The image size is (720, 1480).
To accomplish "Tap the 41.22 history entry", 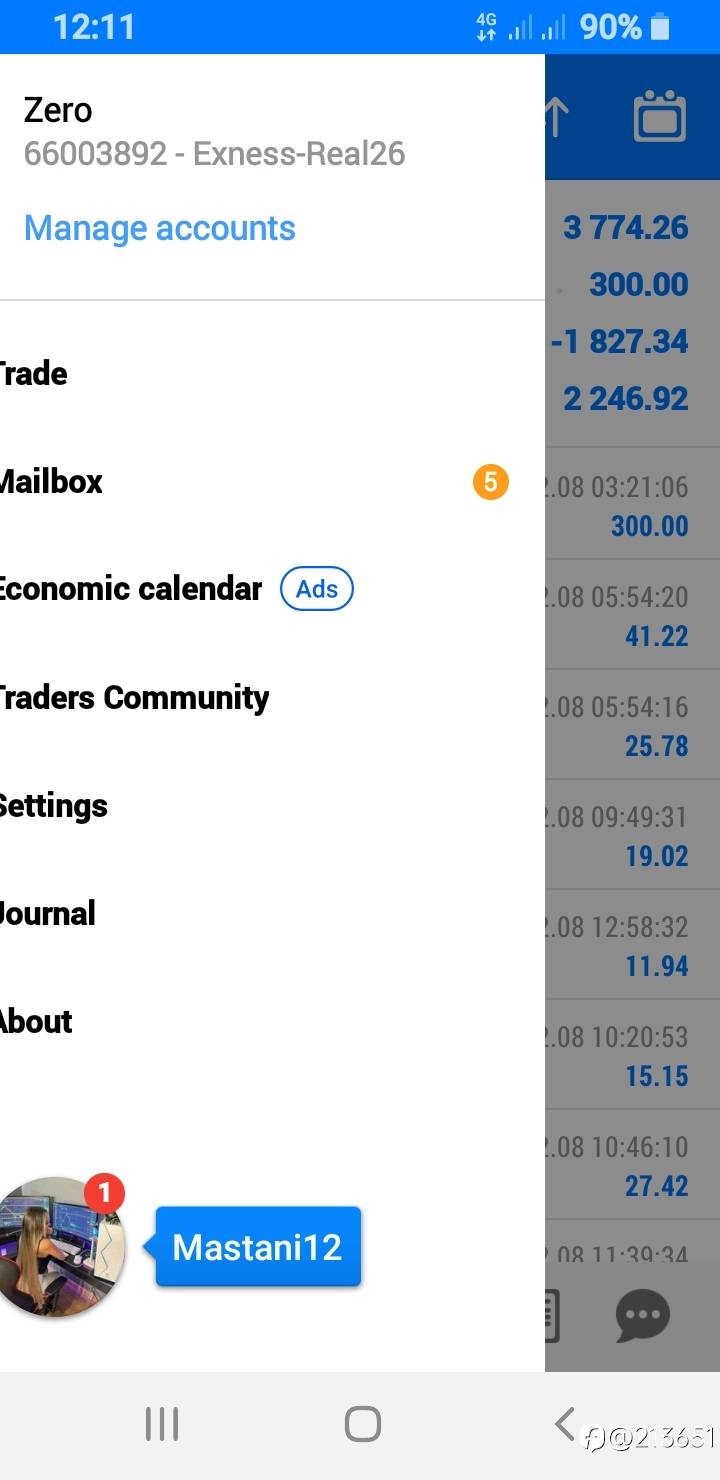I will (632, 615).
